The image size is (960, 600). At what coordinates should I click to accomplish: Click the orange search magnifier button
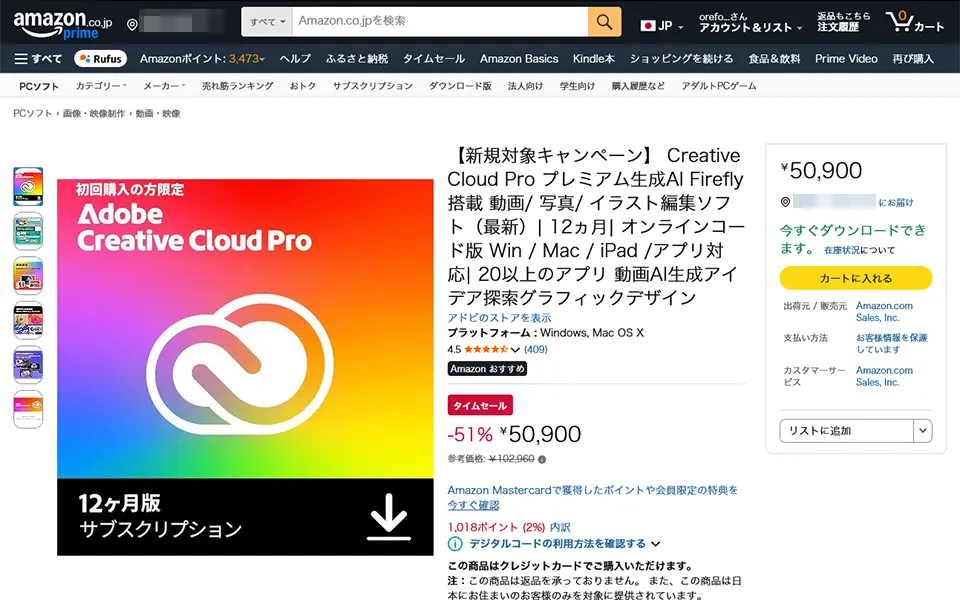tap(604, 21)
